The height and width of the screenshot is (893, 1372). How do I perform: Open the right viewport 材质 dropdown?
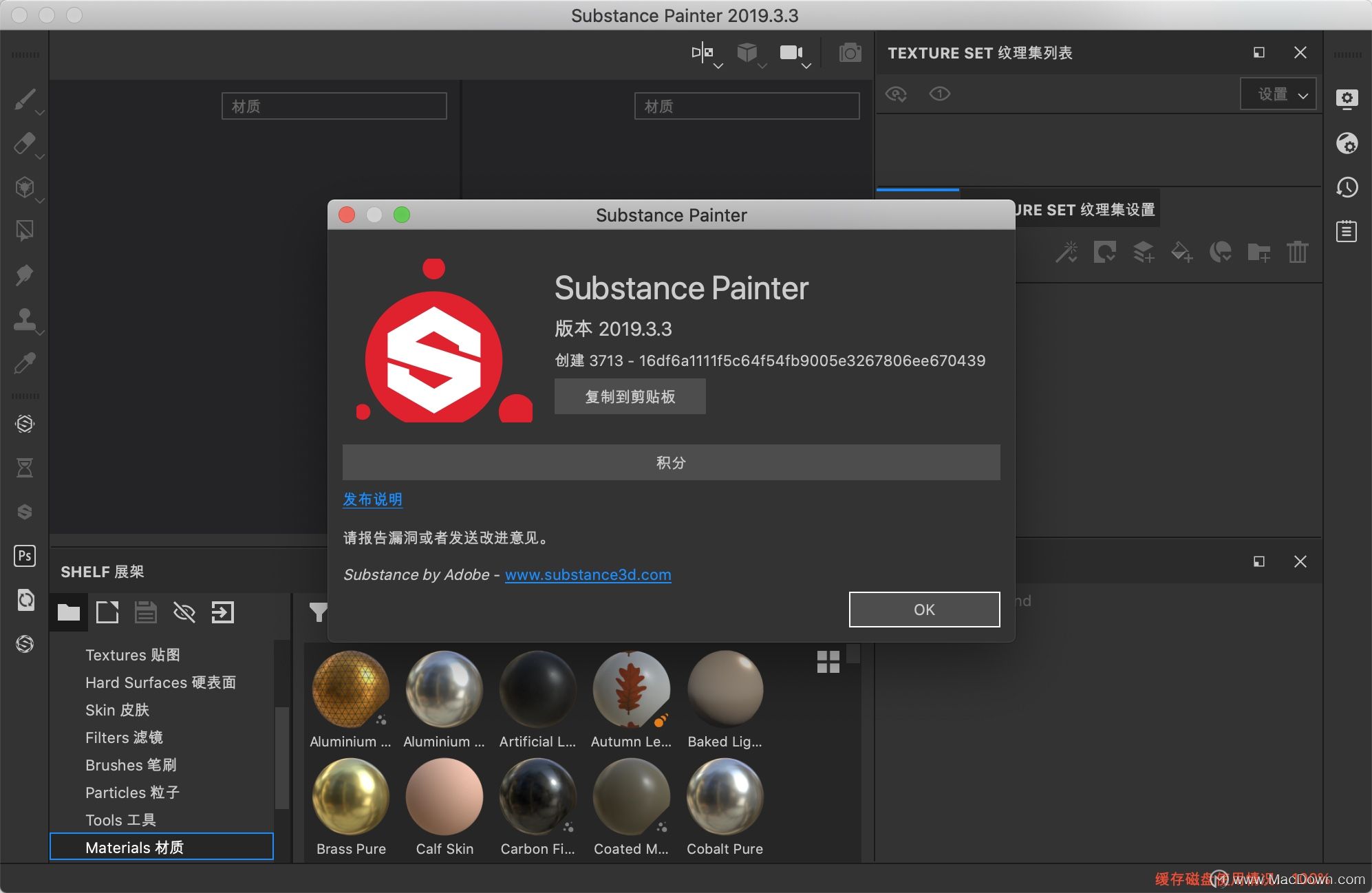pos(747,106)
